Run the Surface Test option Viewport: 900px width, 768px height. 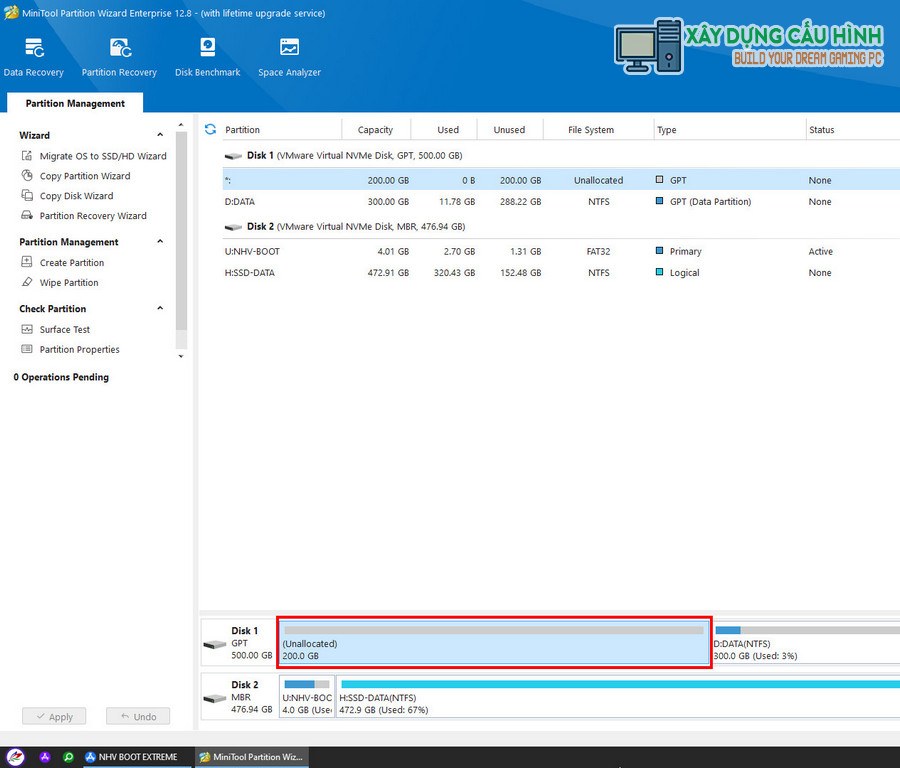(x=64, y=330)
